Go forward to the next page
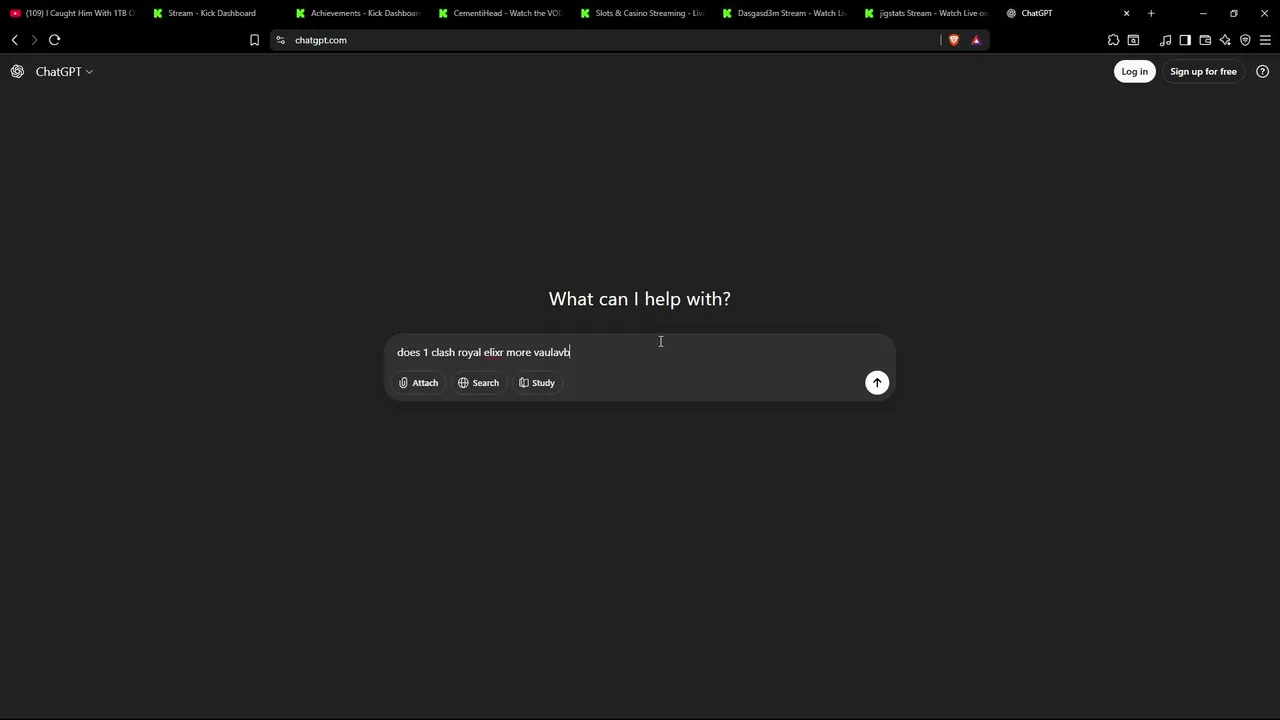 [x=34, y=40]
